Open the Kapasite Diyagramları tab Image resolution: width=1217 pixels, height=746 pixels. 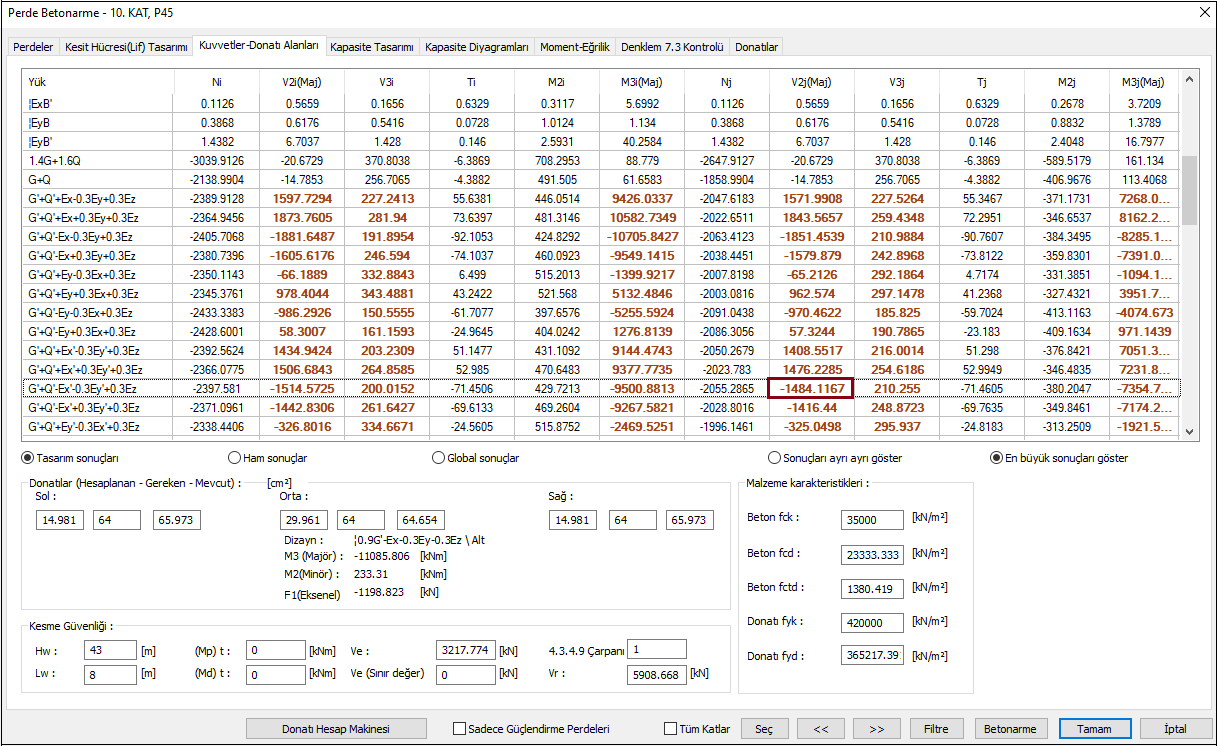476,47
